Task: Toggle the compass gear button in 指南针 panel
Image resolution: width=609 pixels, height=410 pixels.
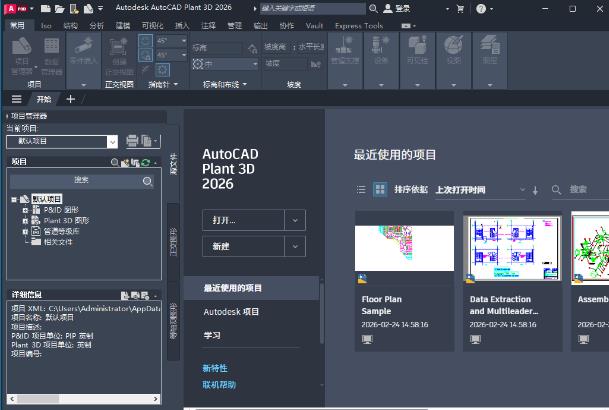Action: (162, 70)
